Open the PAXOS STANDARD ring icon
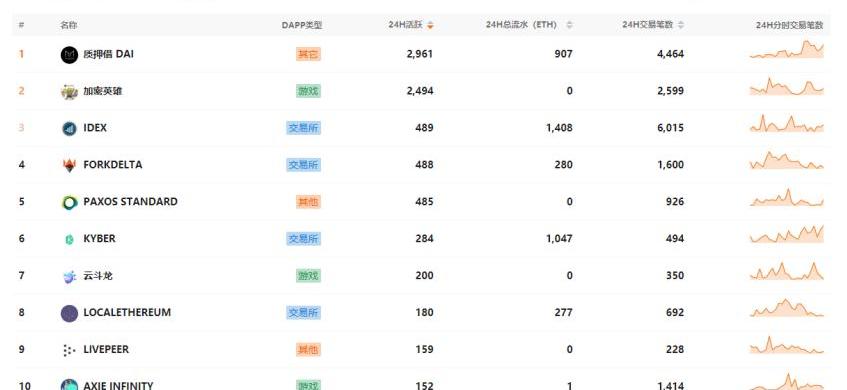 [69, 203]
